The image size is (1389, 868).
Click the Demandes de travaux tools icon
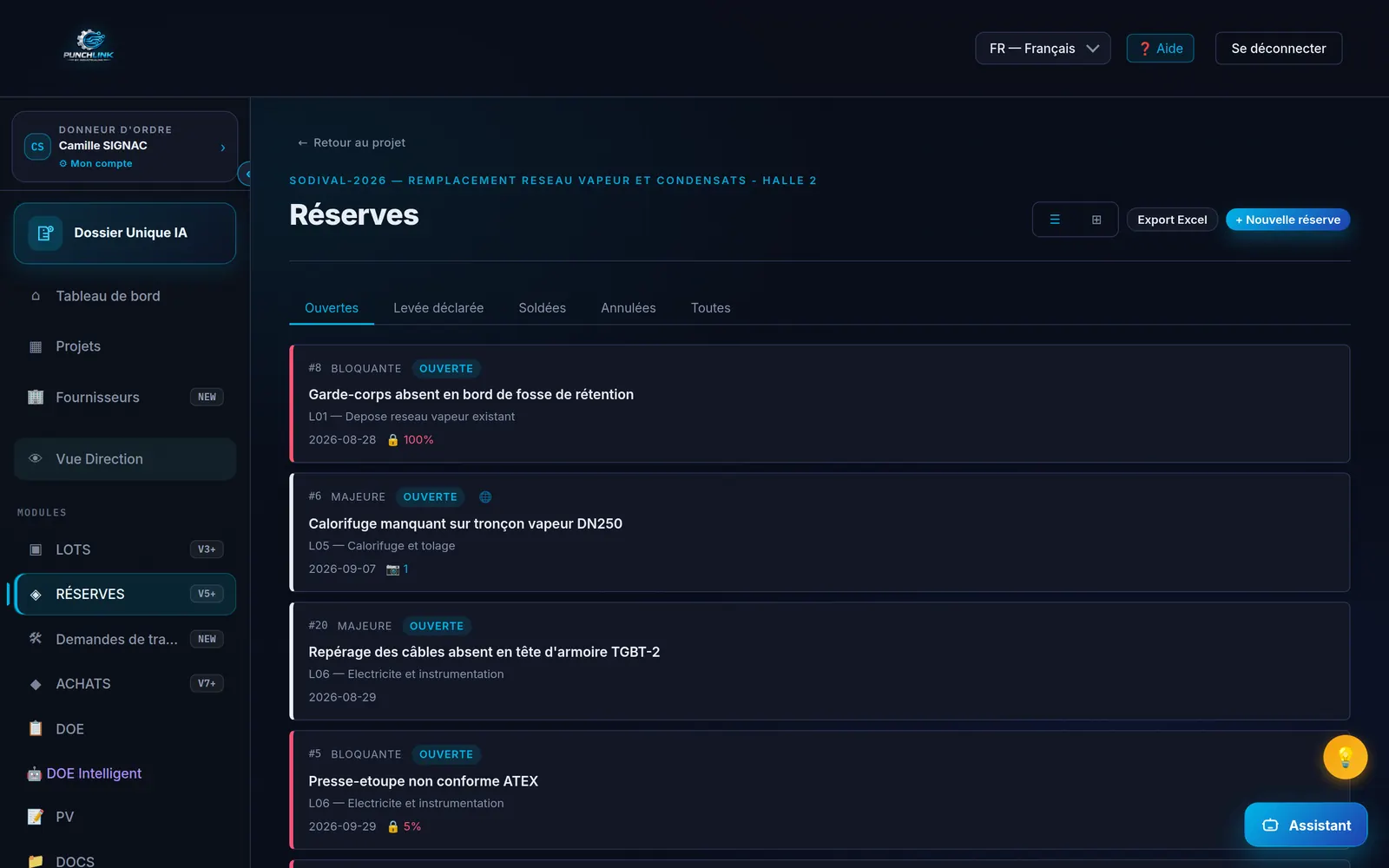click(x=36, y=638)
